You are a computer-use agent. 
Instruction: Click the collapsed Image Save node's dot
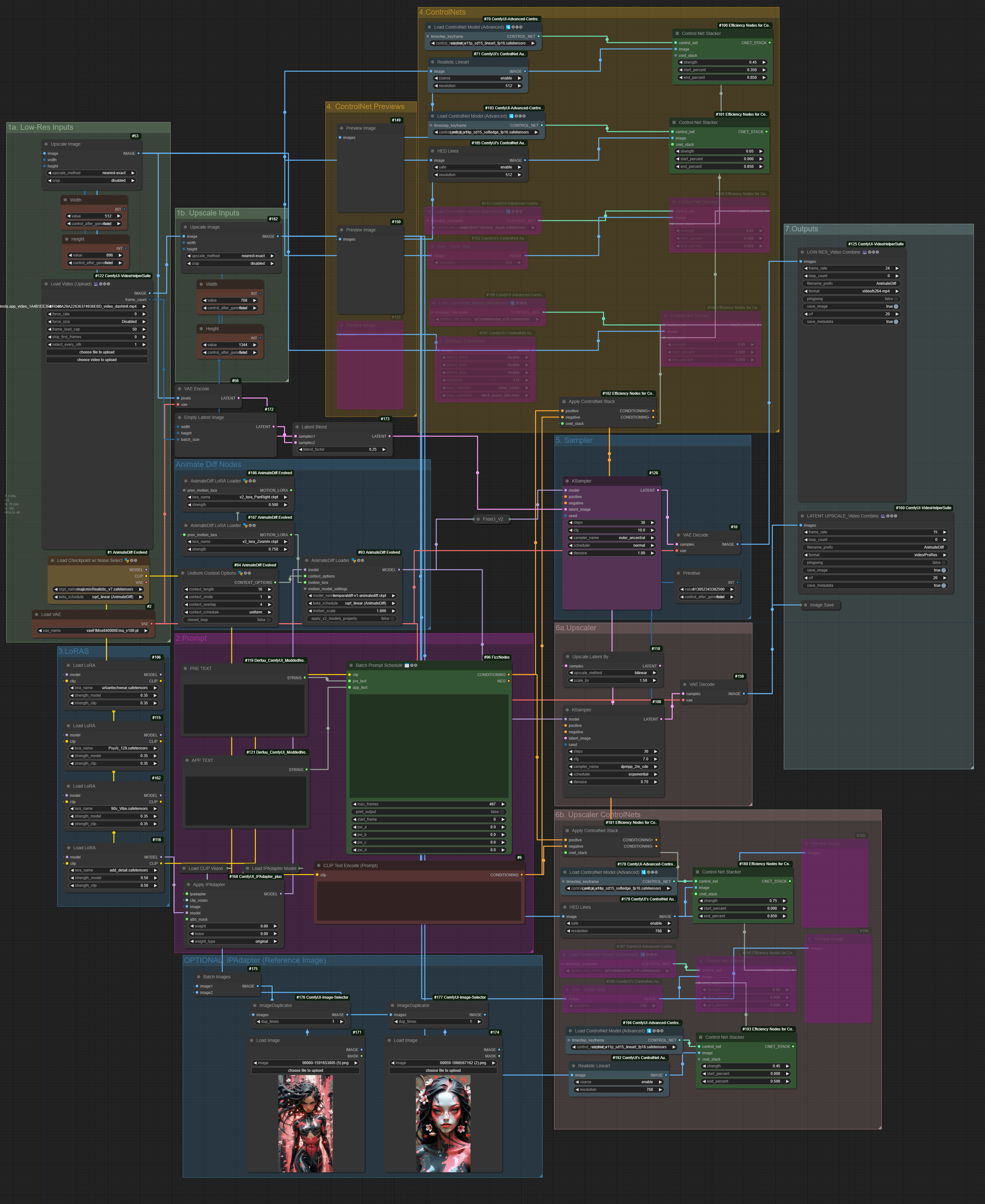click(805, 605)
